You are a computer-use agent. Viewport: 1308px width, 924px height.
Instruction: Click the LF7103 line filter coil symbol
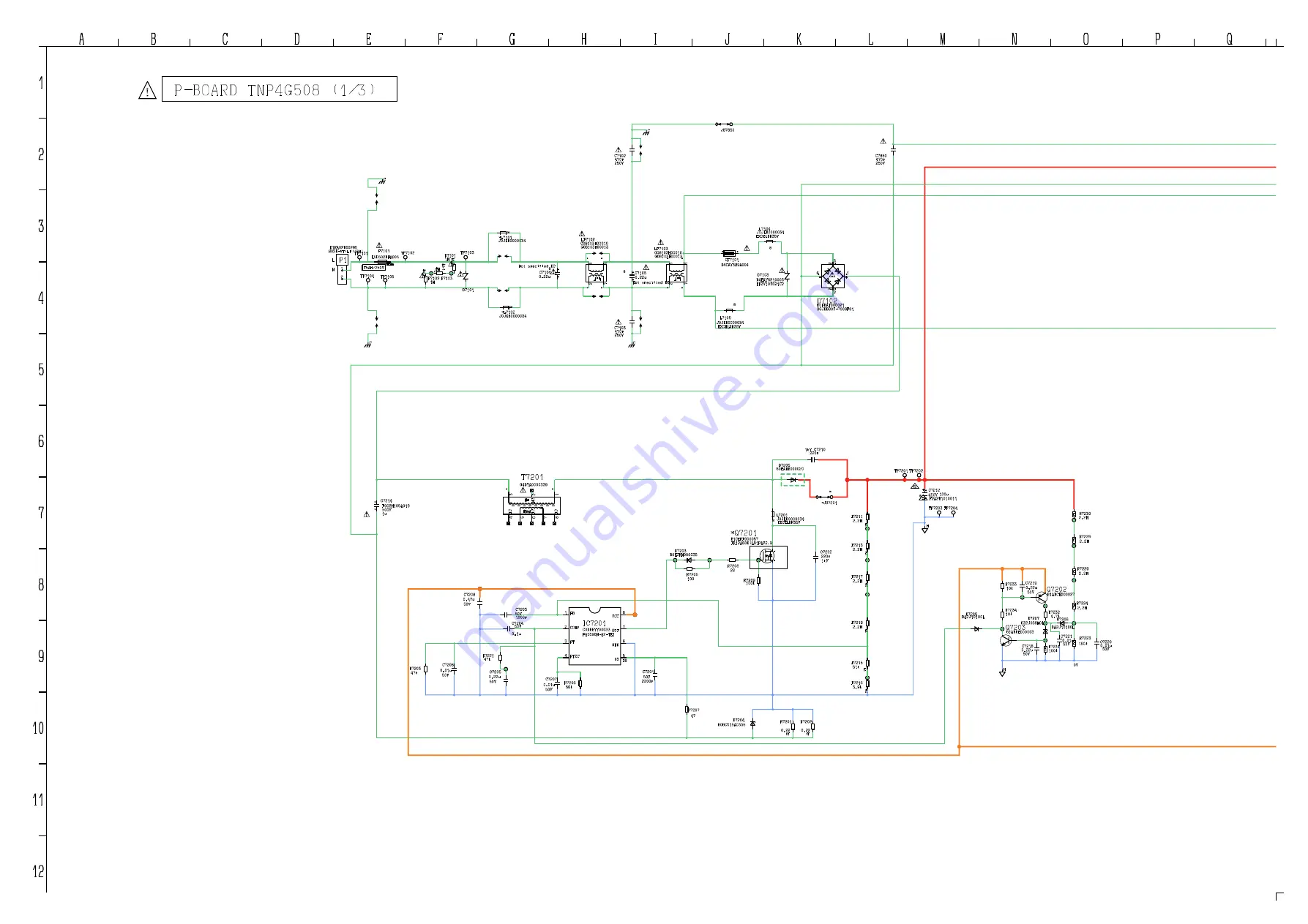[x=677, y=274]
